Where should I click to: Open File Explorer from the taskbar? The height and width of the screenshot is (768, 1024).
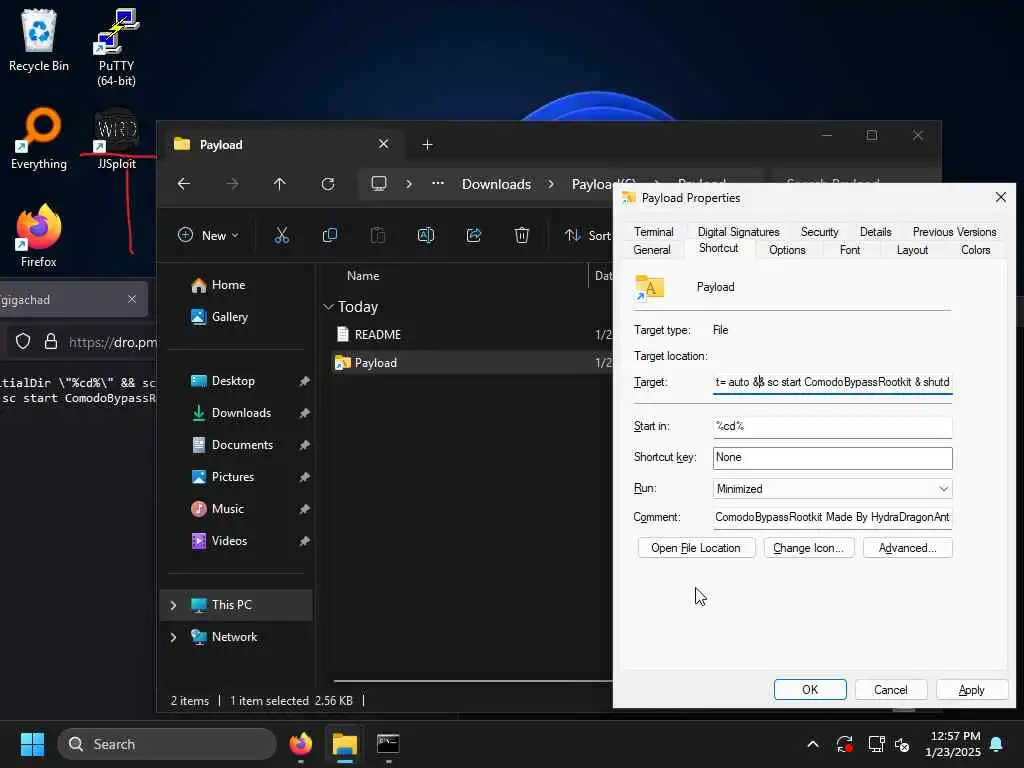click(345, 744)
